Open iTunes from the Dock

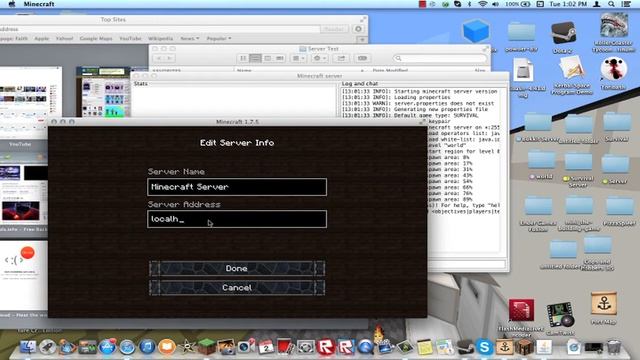pos(147,347)
